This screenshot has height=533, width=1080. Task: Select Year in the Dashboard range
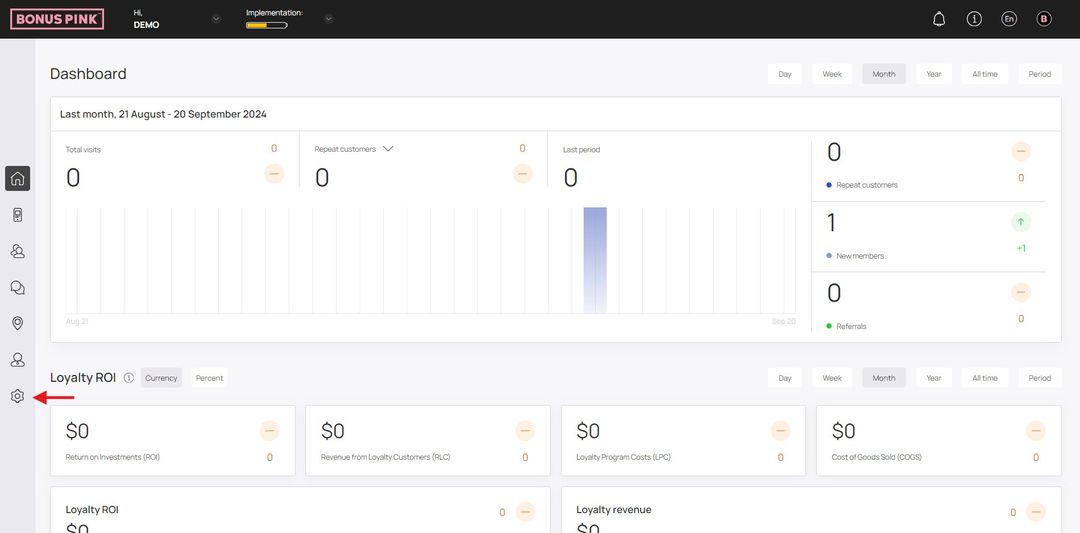(x=933, y=74)
